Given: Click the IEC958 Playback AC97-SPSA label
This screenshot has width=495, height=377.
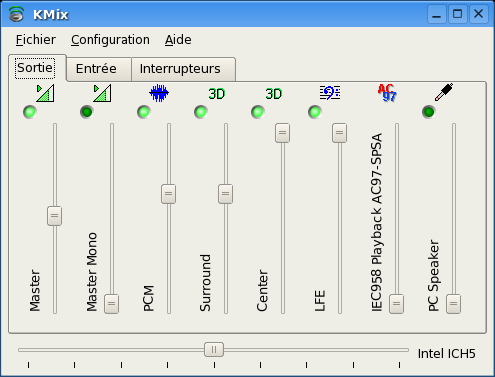Looking at the screenshot, I should click(376, 222).
